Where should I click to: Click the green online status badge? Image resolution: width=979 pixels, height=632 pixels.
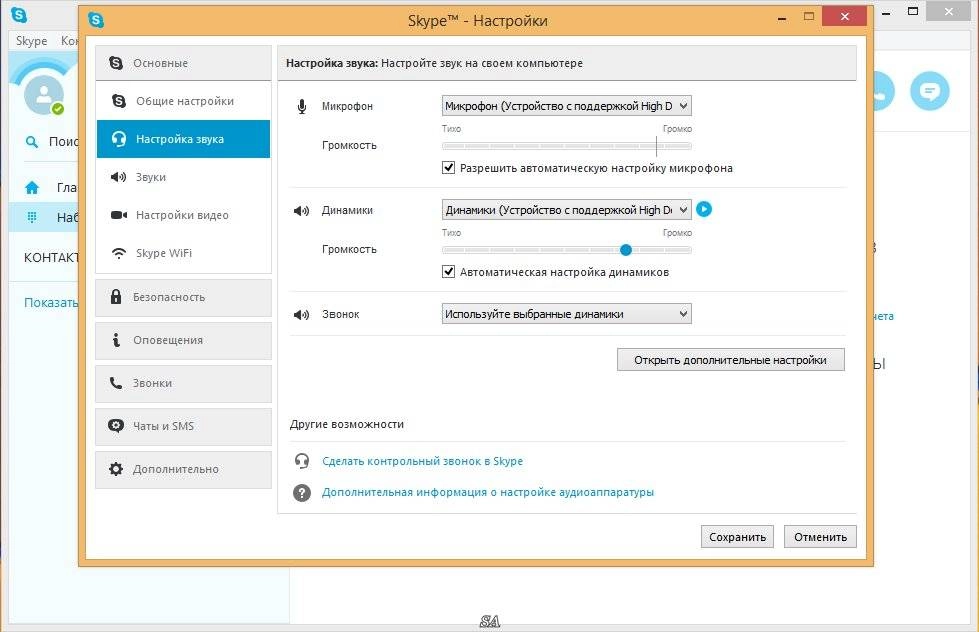(x=58, y=109)
